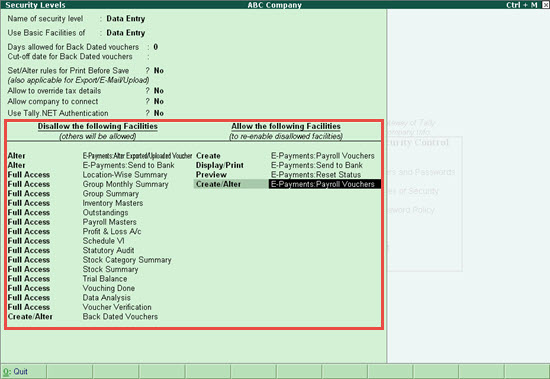Select the Statutory Audit entry
The height and width of the screenshot is (379, 550).
point(108,251)
